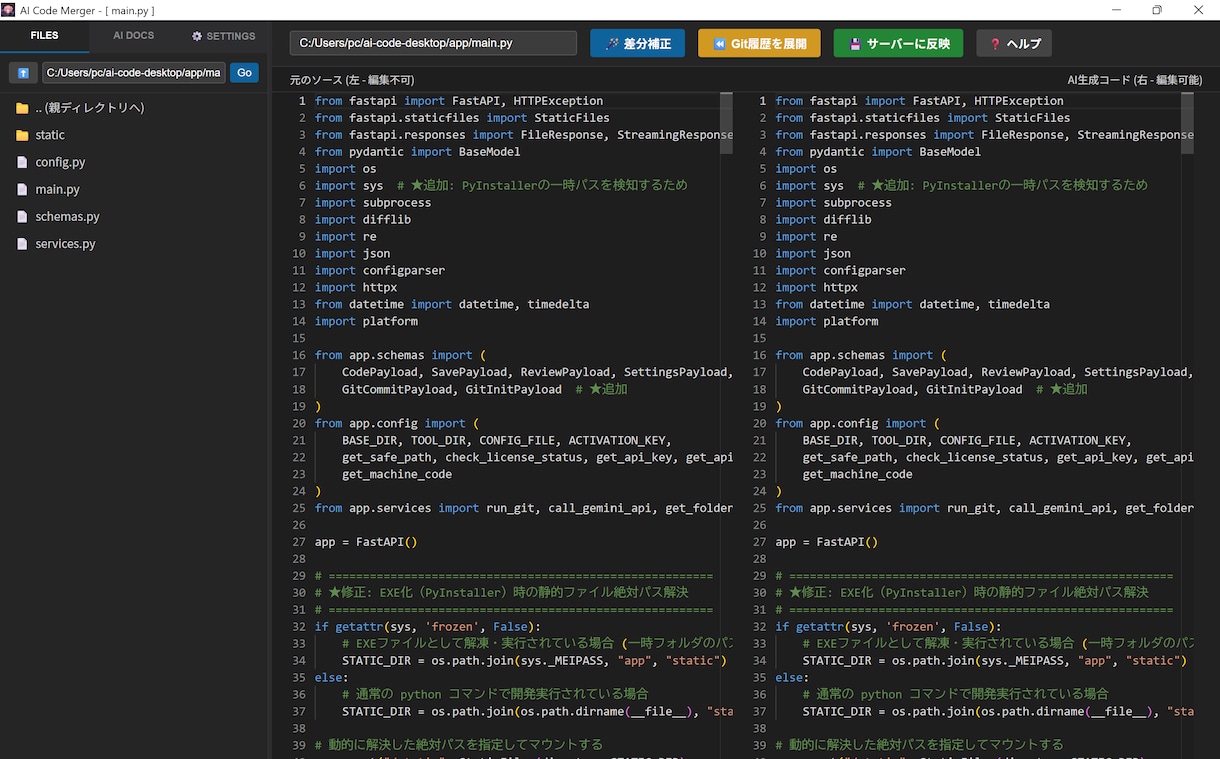Screen dimensions: 1220x759
Task: Click the 差分補正 button
Action: pyautogui.click(x=637, y=44)
